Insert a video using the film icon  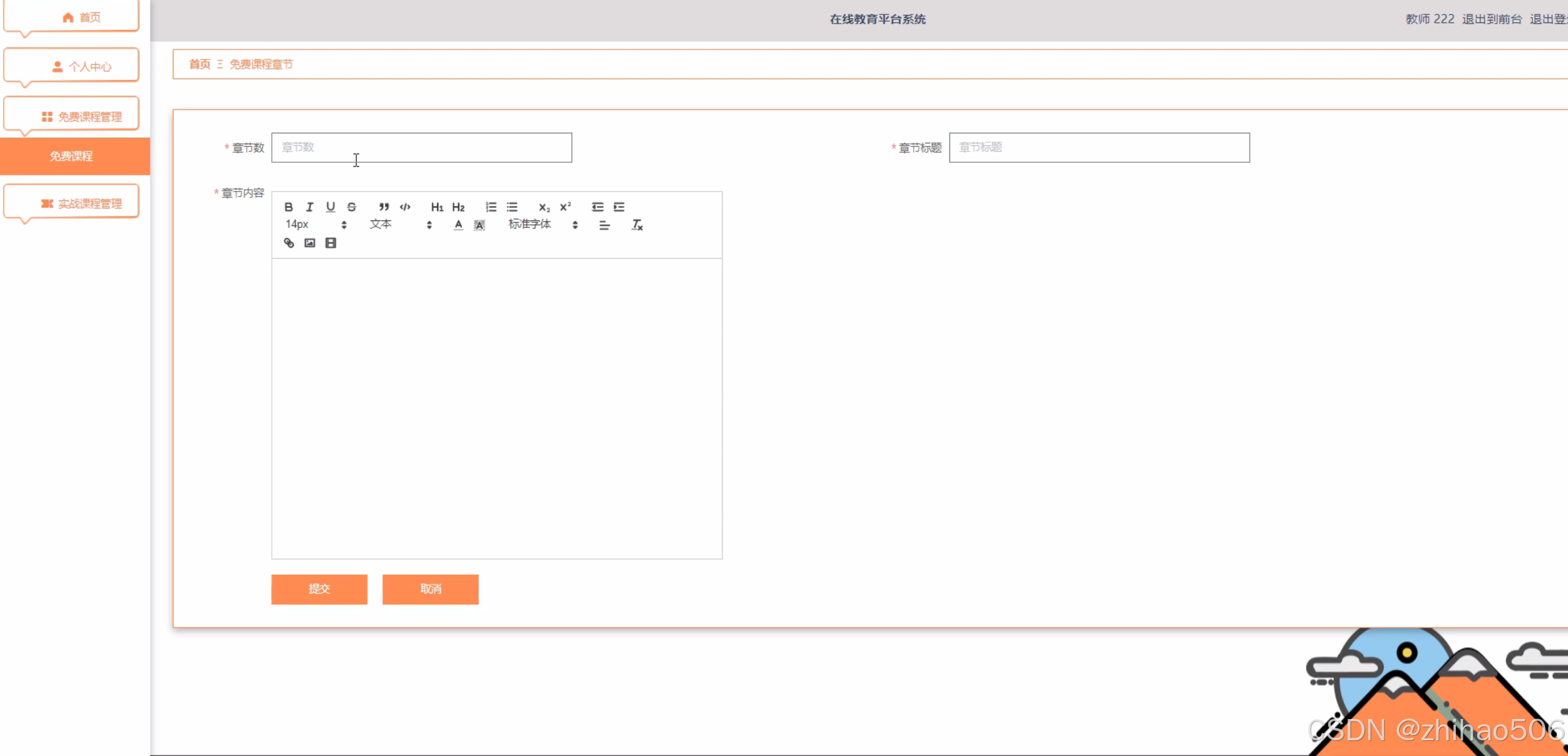pyautogui.click(x=331, y=243)
